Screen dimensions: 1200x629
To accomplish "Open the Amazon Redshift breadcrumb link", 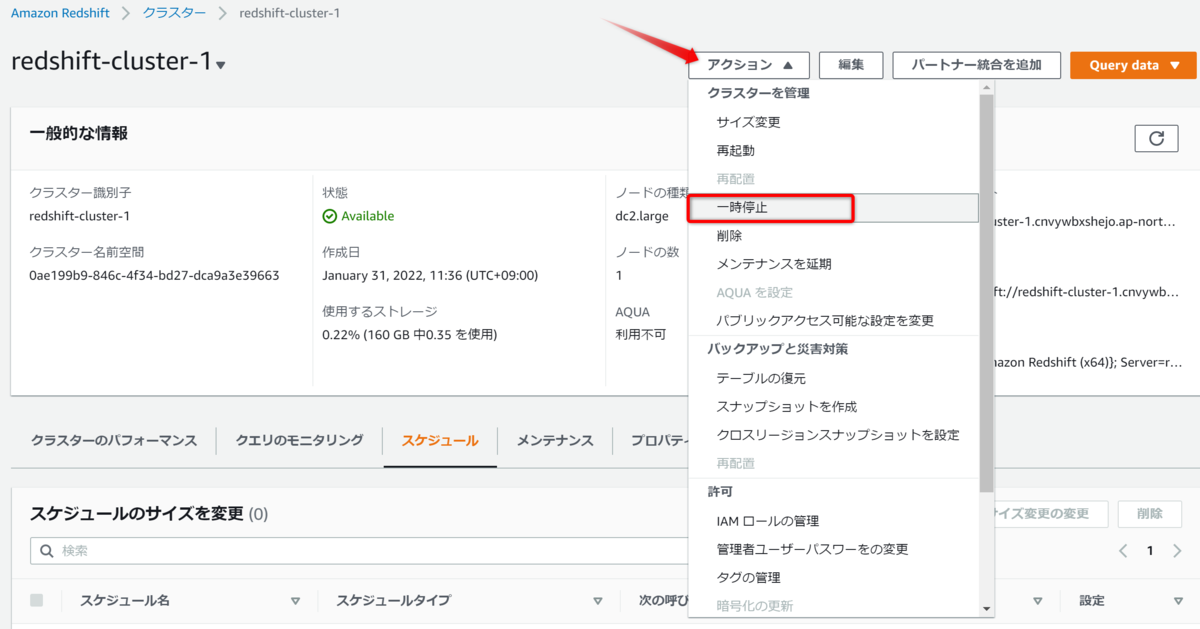I will click(x=60, y=13).
